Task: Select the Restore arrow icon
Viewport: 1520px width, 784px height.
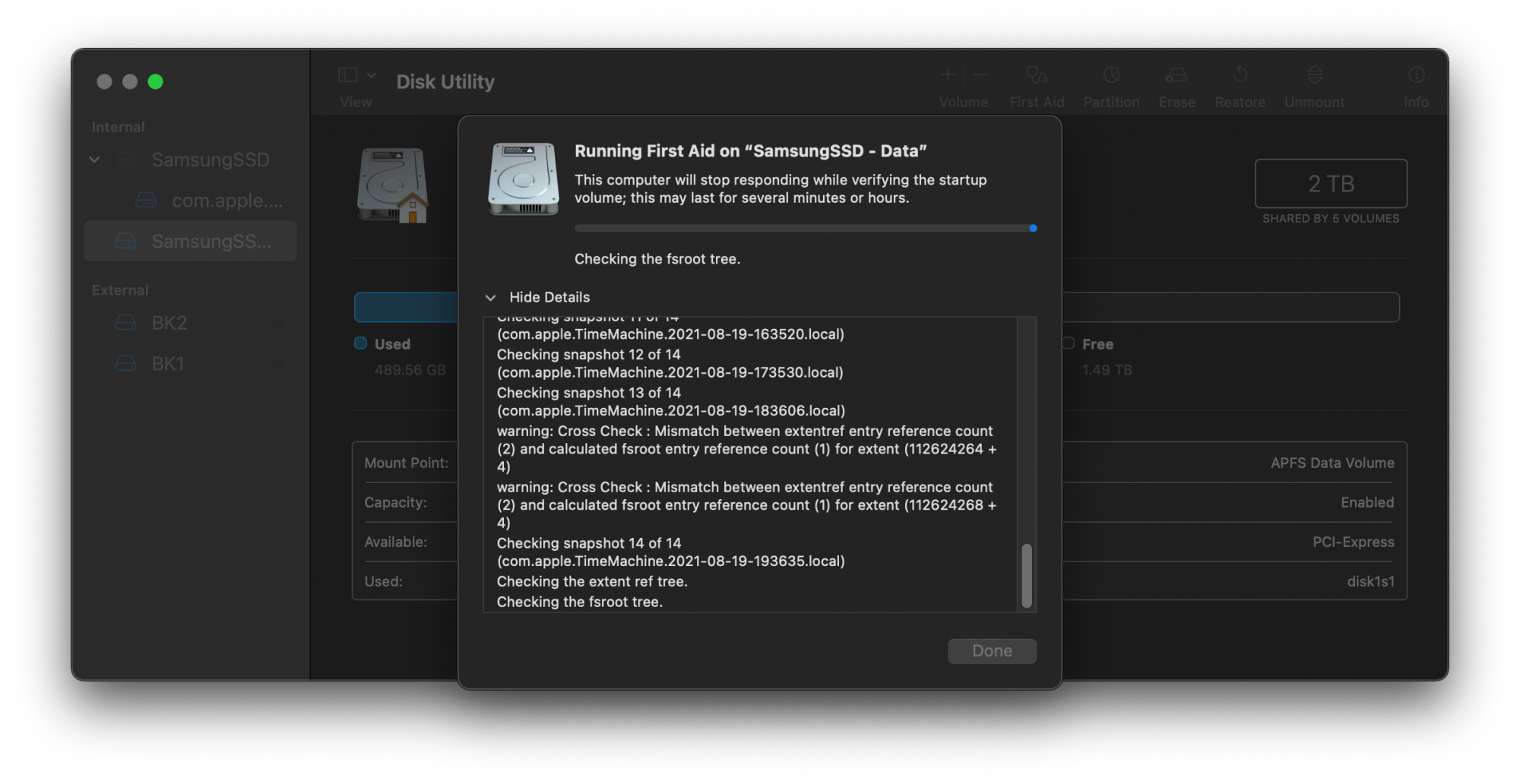Action: [x=1240, y=74]
